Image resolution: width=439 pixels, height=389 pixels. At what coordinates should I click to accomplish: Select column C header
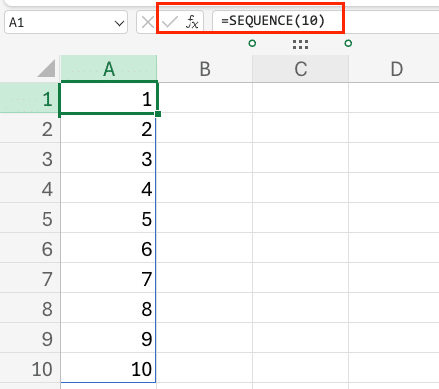[x=300, y=68]
